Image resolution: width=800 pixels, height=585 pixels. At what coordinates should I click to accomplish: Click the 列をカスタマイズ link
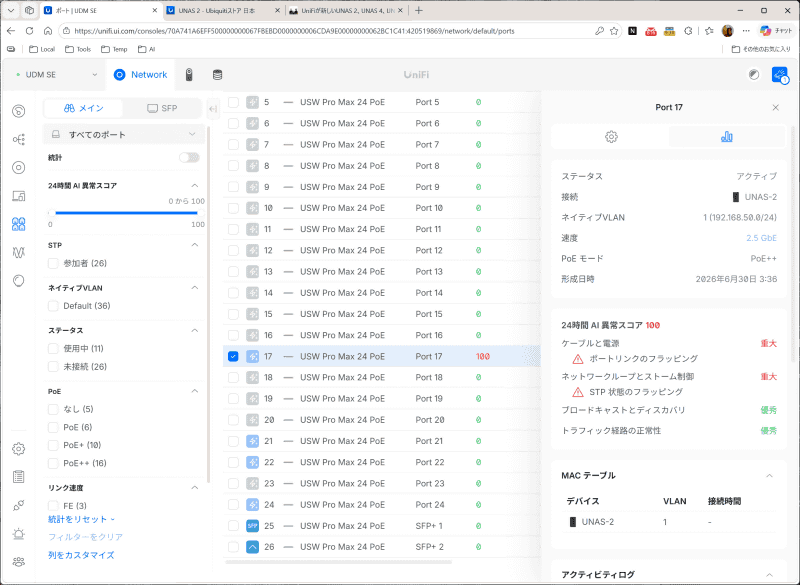pos(81,555)
